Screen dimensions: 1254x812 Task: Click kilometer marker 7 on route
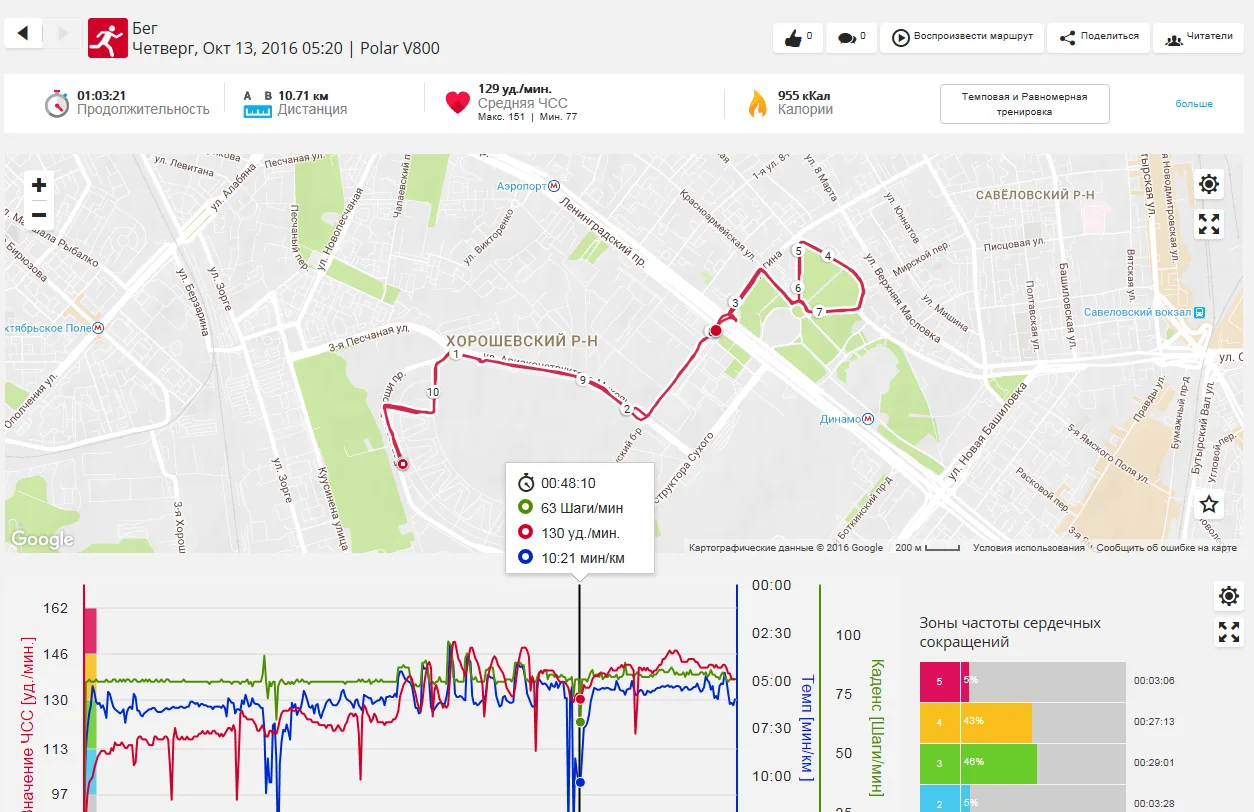818,312
